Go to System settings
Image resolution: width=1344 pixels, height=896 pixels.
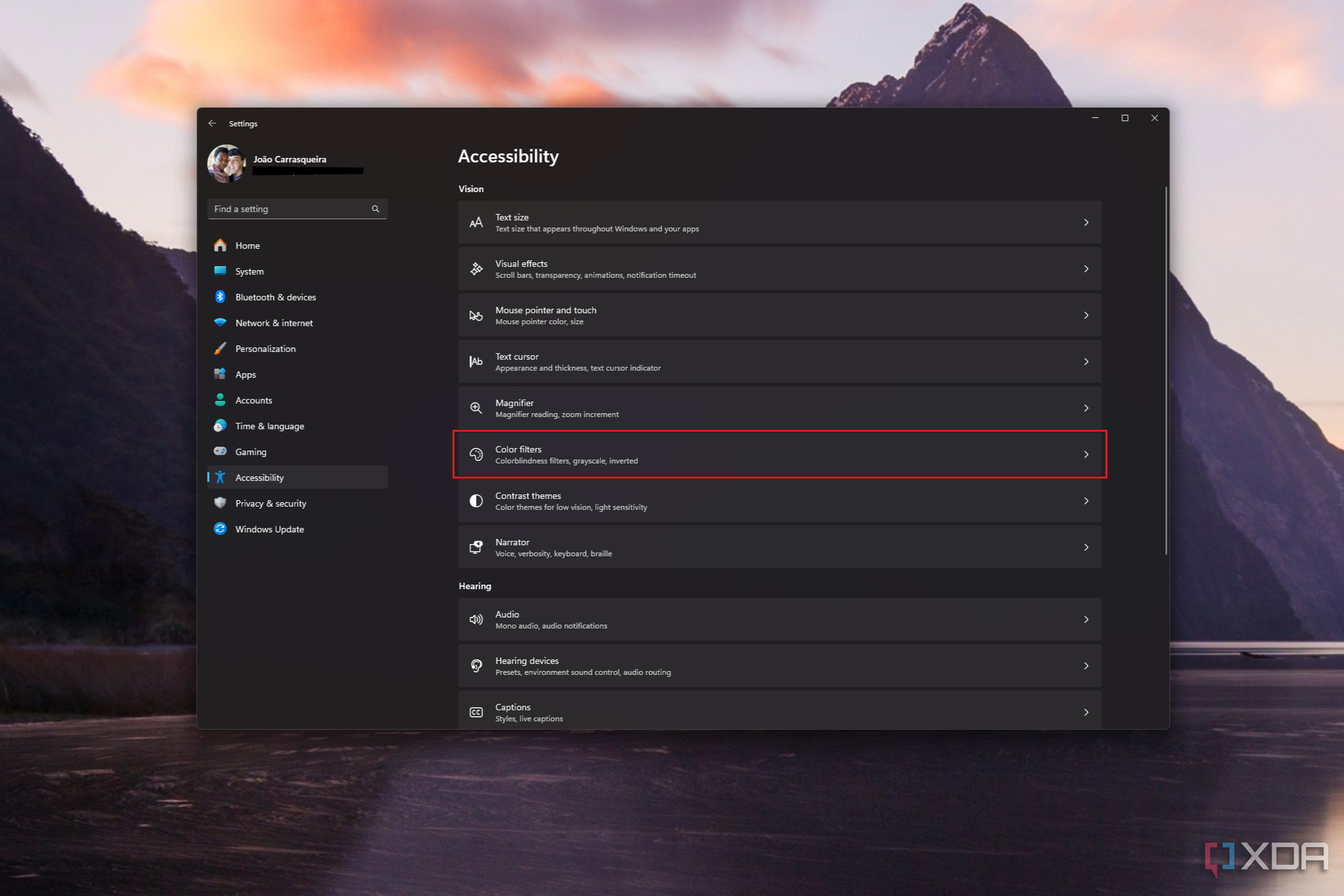pyautogui.click(x=297, y=271)
